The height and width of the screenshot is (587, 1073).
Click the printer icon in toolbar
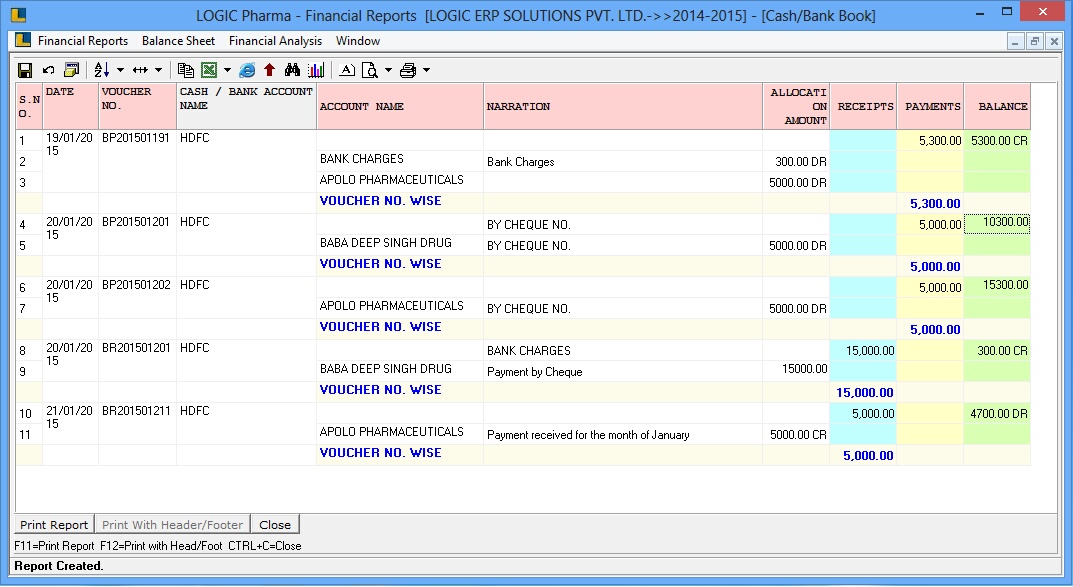coord(408,70)
